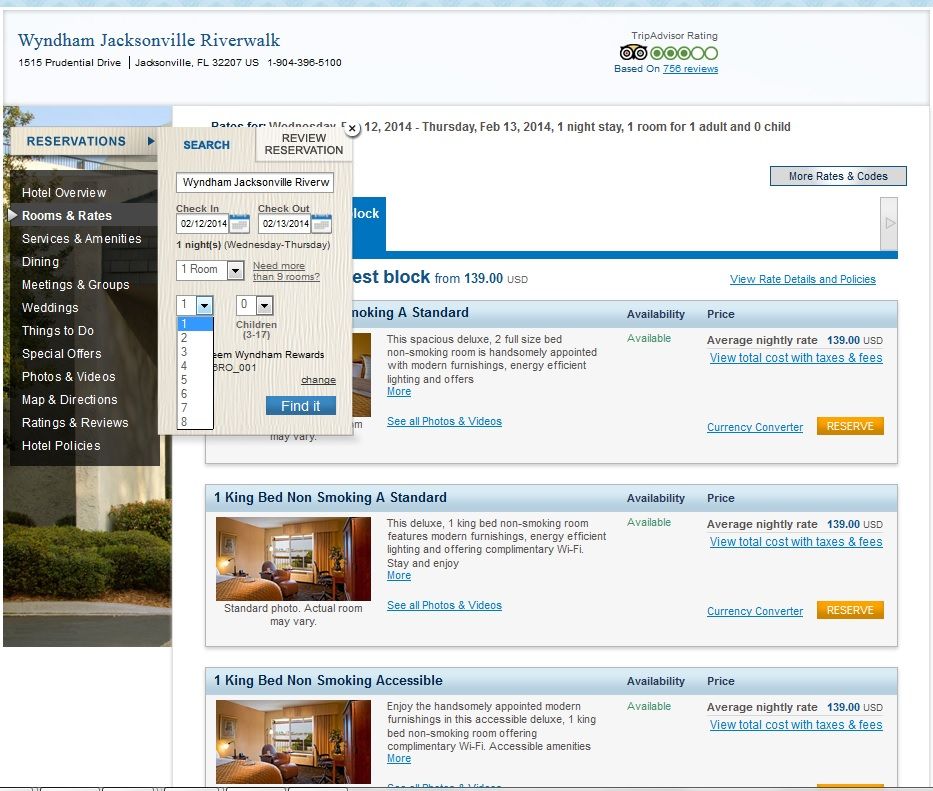This screenshot has height=791, width=933.
Task: Click More under first room description
Action: click(399, 392)
